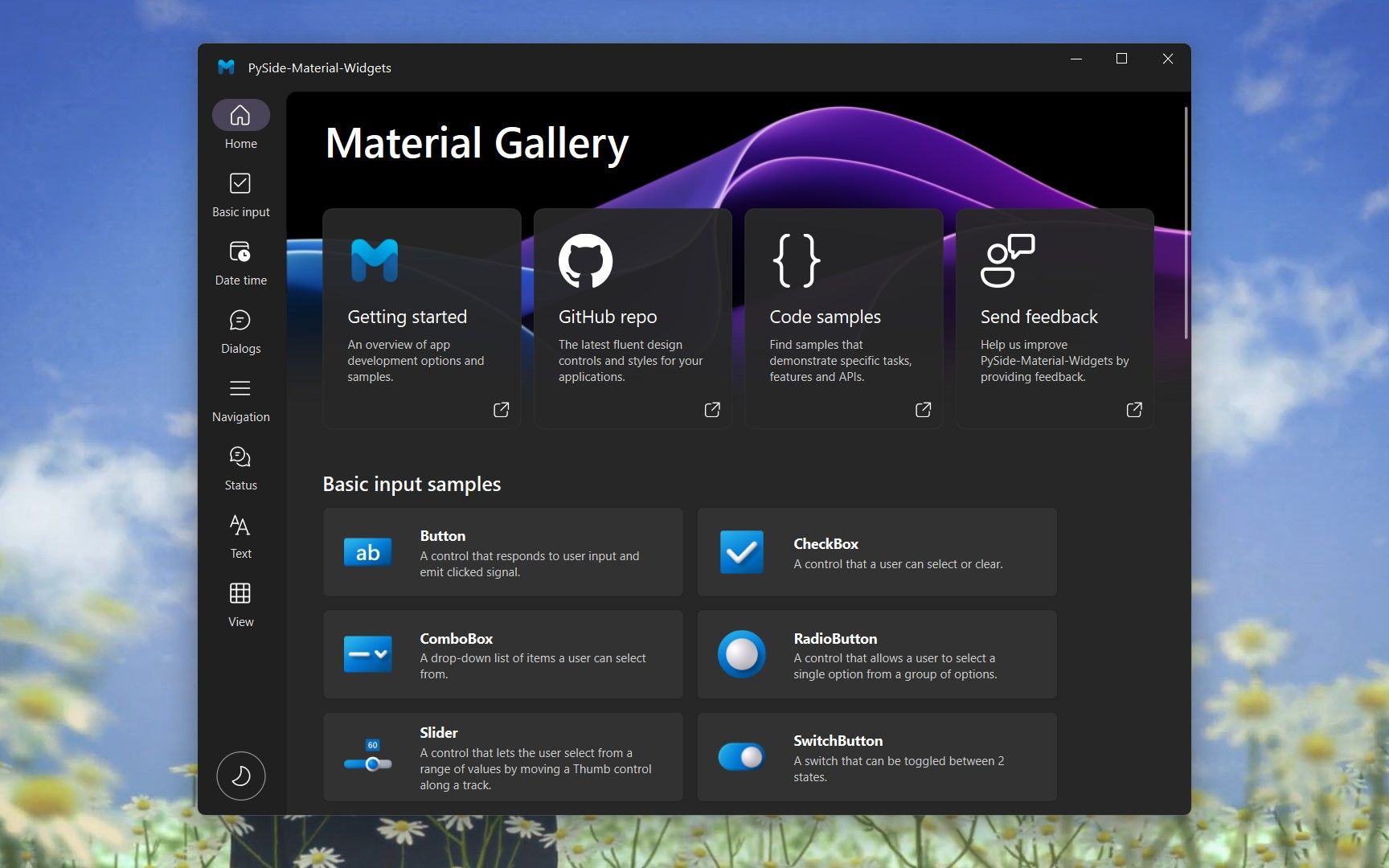Select the 'RadioButton' sample title

point(835,639)
